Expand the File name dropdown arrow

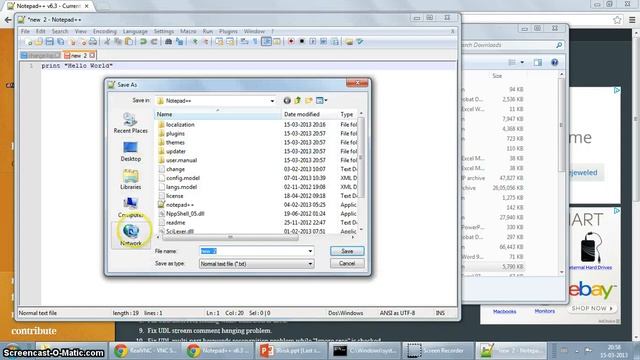[x=310, y=251]
